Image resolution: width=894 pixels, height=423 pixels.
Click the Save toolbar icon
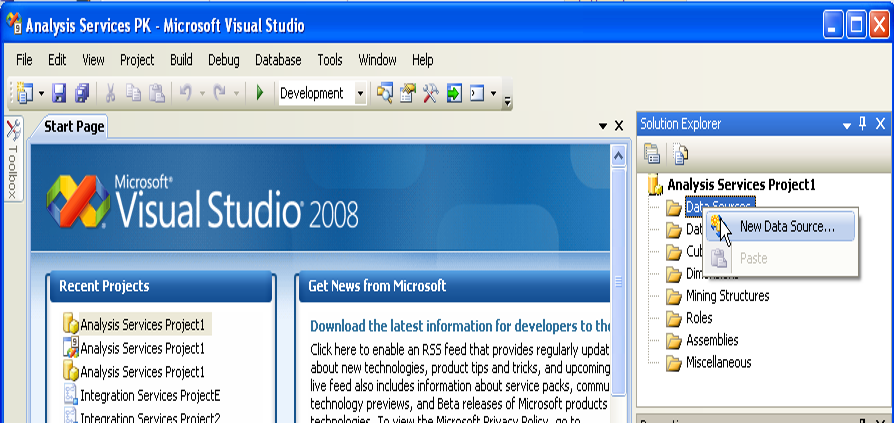(x=59, y=93)
